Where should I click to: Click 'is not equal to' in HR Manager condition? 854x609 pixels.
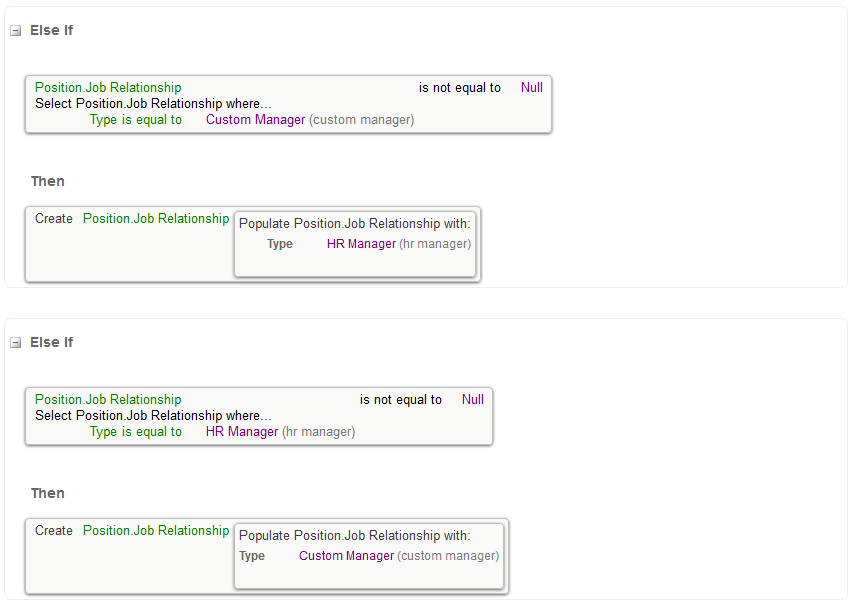[400, 400]
